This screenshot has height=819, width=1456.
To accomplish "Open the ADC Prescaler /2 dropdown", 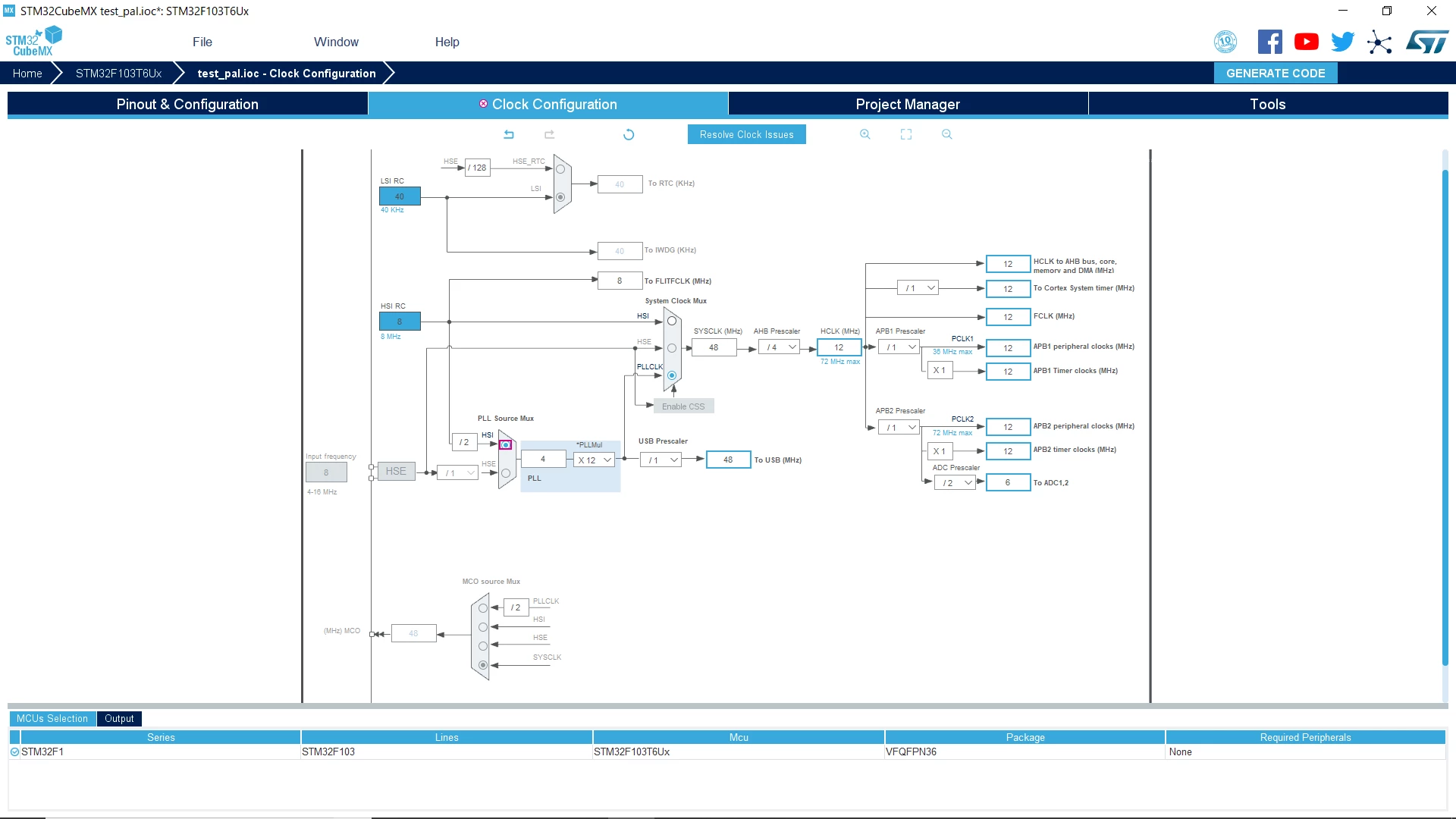I will (x=955, y=482).
